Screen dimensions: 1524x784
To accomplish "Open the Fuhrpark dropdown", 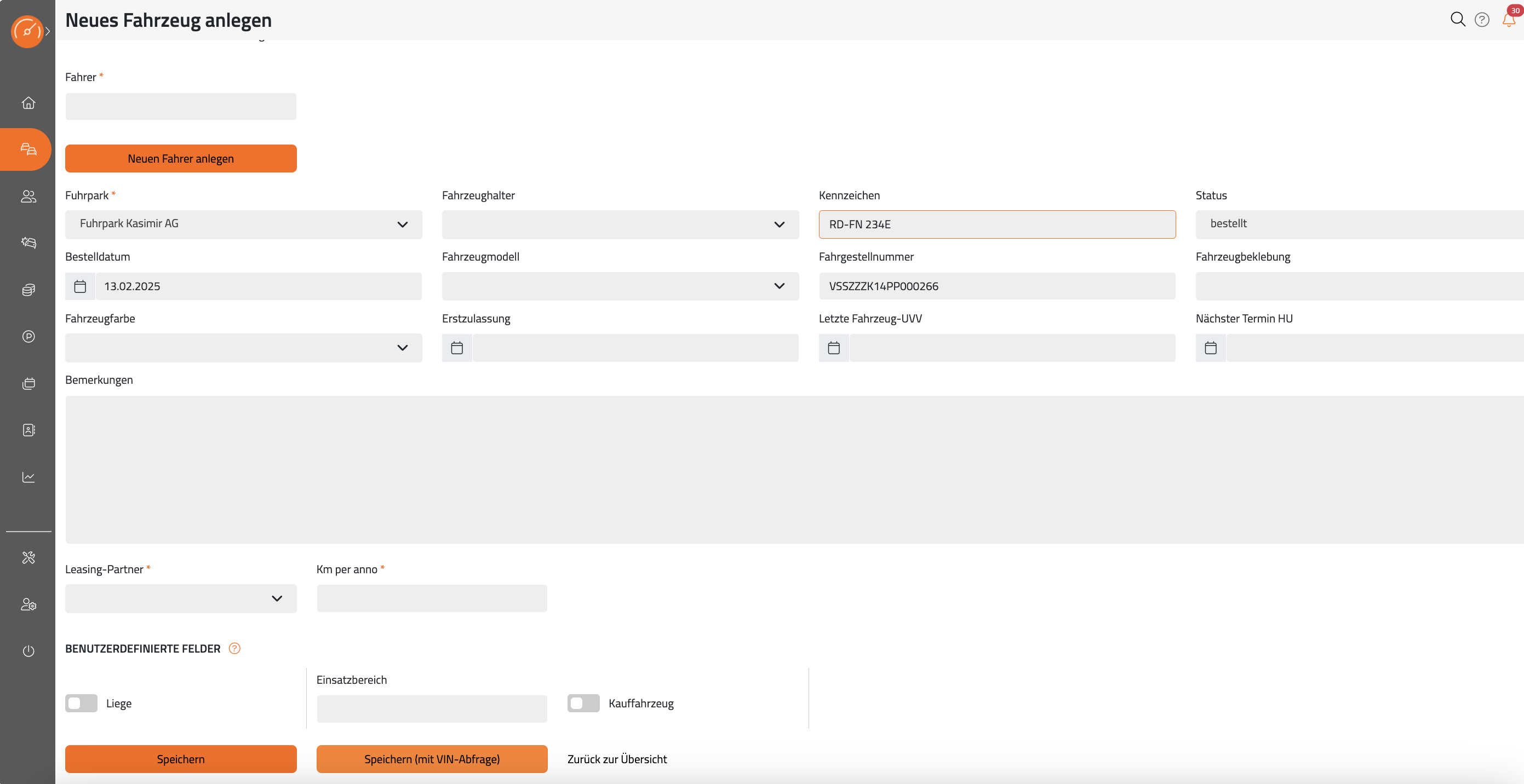I will (x=244, y=224).
